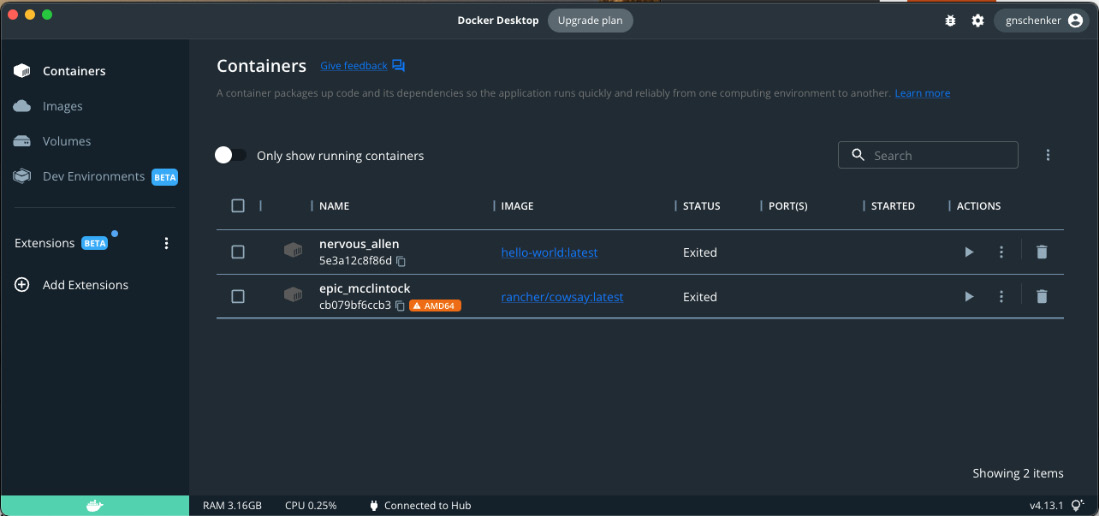Open the troubleshoot bug icon
The image size is (1099, 516).
tap(950, 21)
